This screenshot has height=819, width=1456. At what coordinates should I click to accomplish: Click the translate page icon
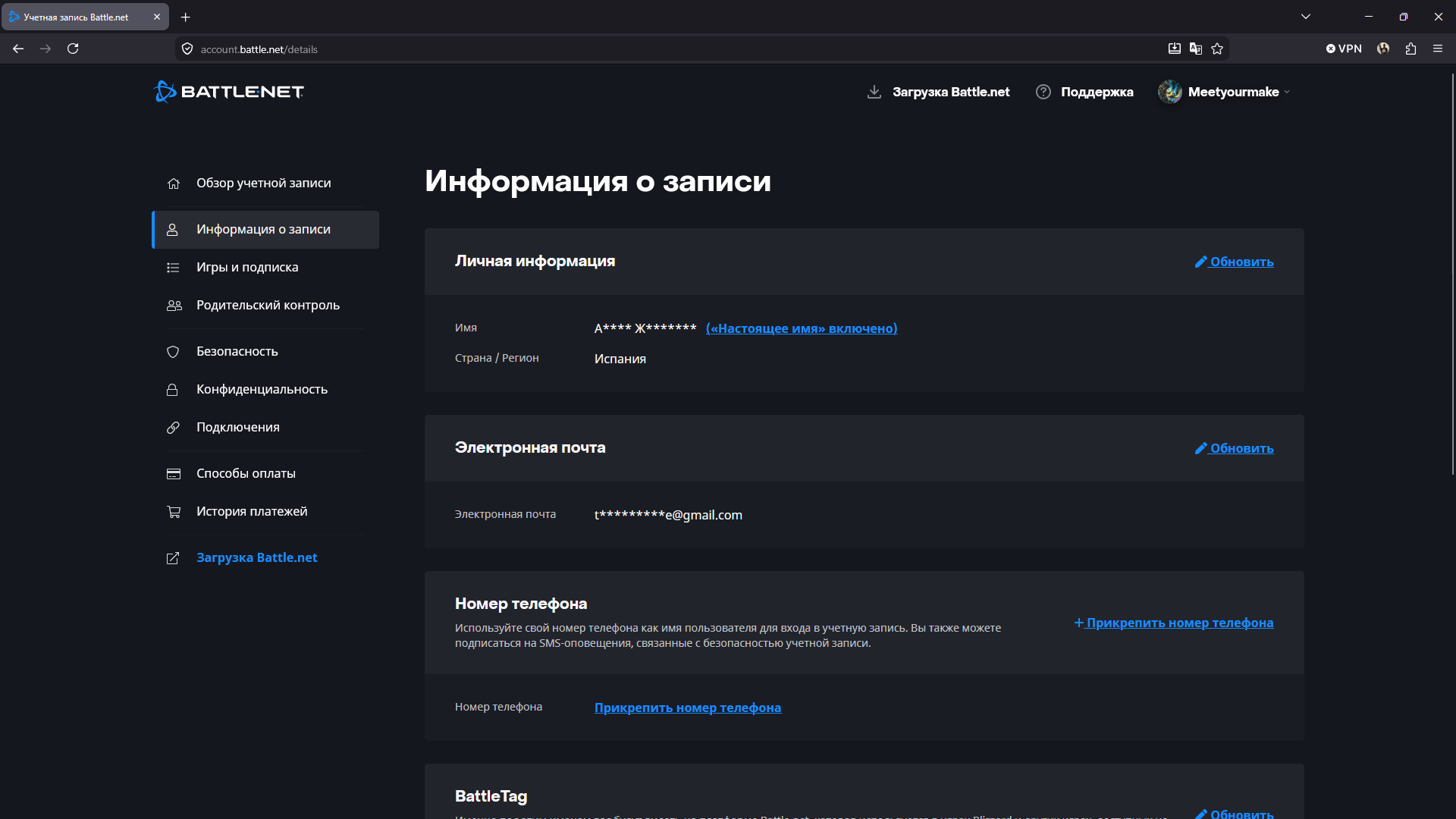(1196, 49)
